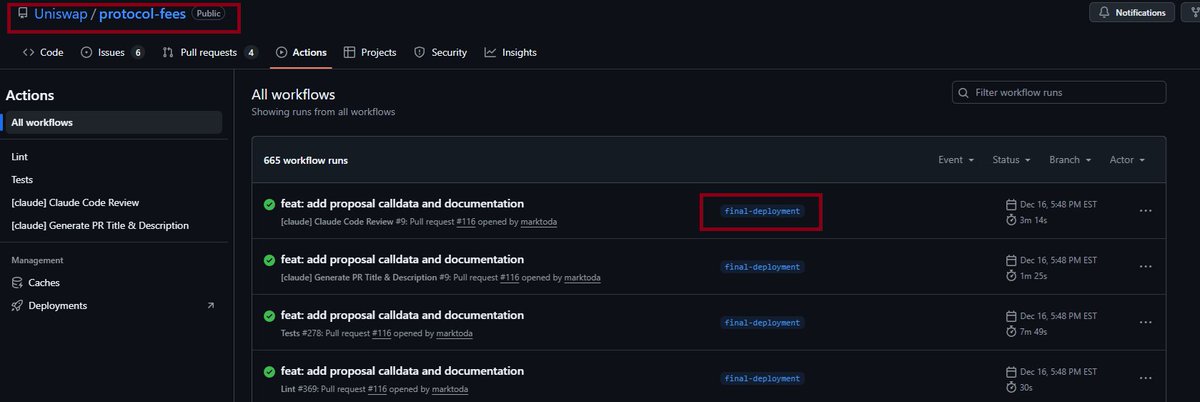Image resolution: width=1200 pixels, height=402 pixels.
Task: Open the protocol-fees repository link
Action: click(x=143, y=14)
